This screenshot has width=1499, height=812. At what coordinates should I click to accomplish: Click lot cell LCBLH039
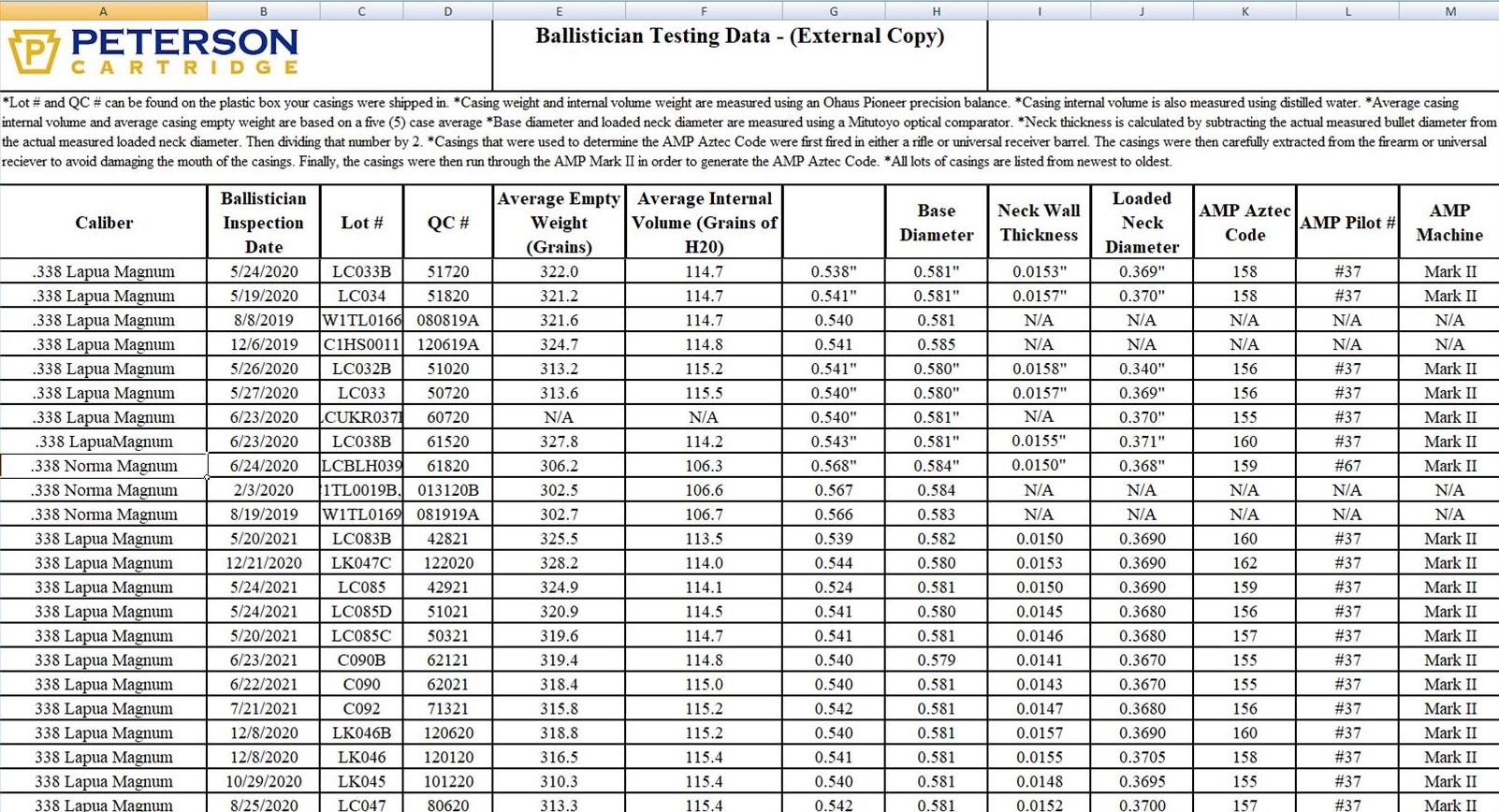click(x=361, y=466)
